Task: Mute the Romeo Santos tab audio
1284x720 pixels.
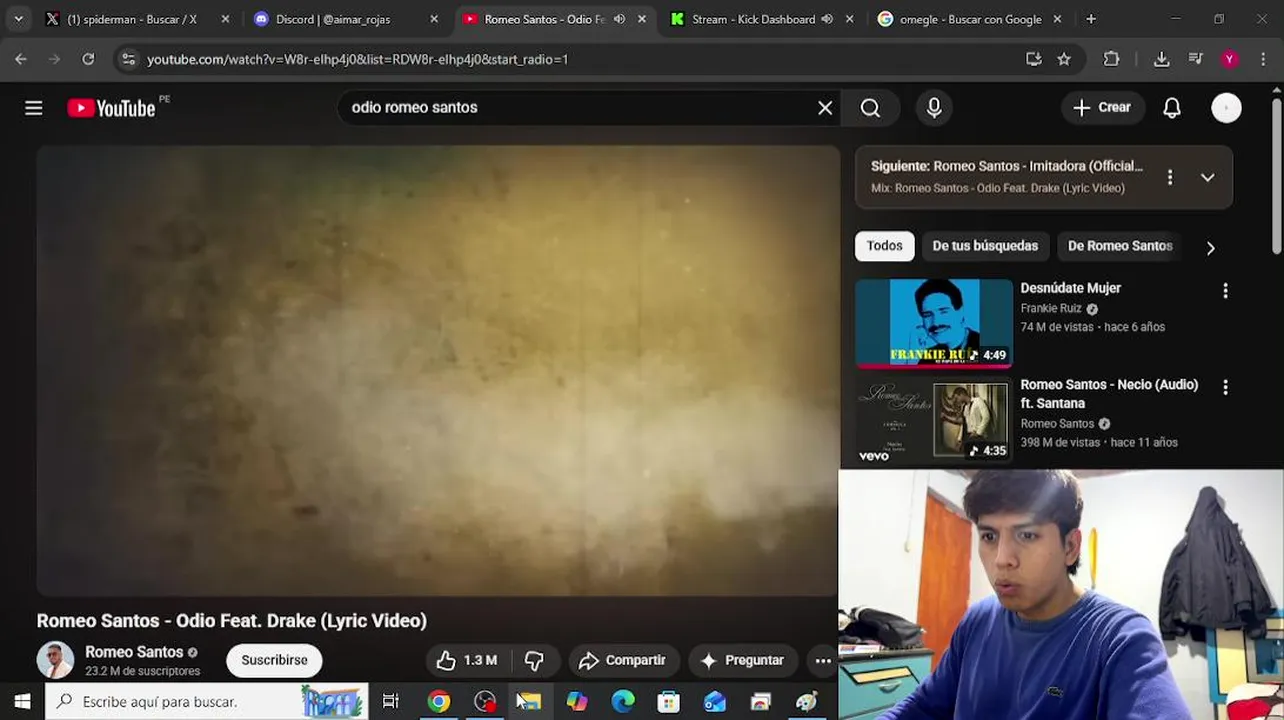Action: tap(619, 19)
